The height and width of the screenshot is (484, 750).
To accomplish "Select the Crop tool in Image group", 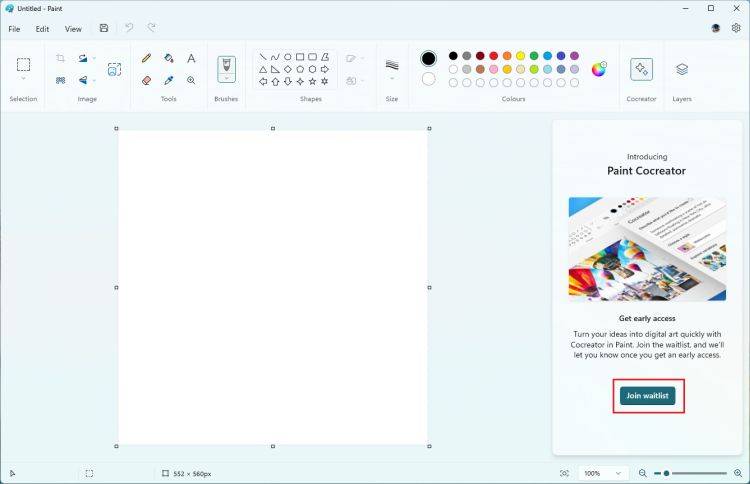I will [60, 58].
